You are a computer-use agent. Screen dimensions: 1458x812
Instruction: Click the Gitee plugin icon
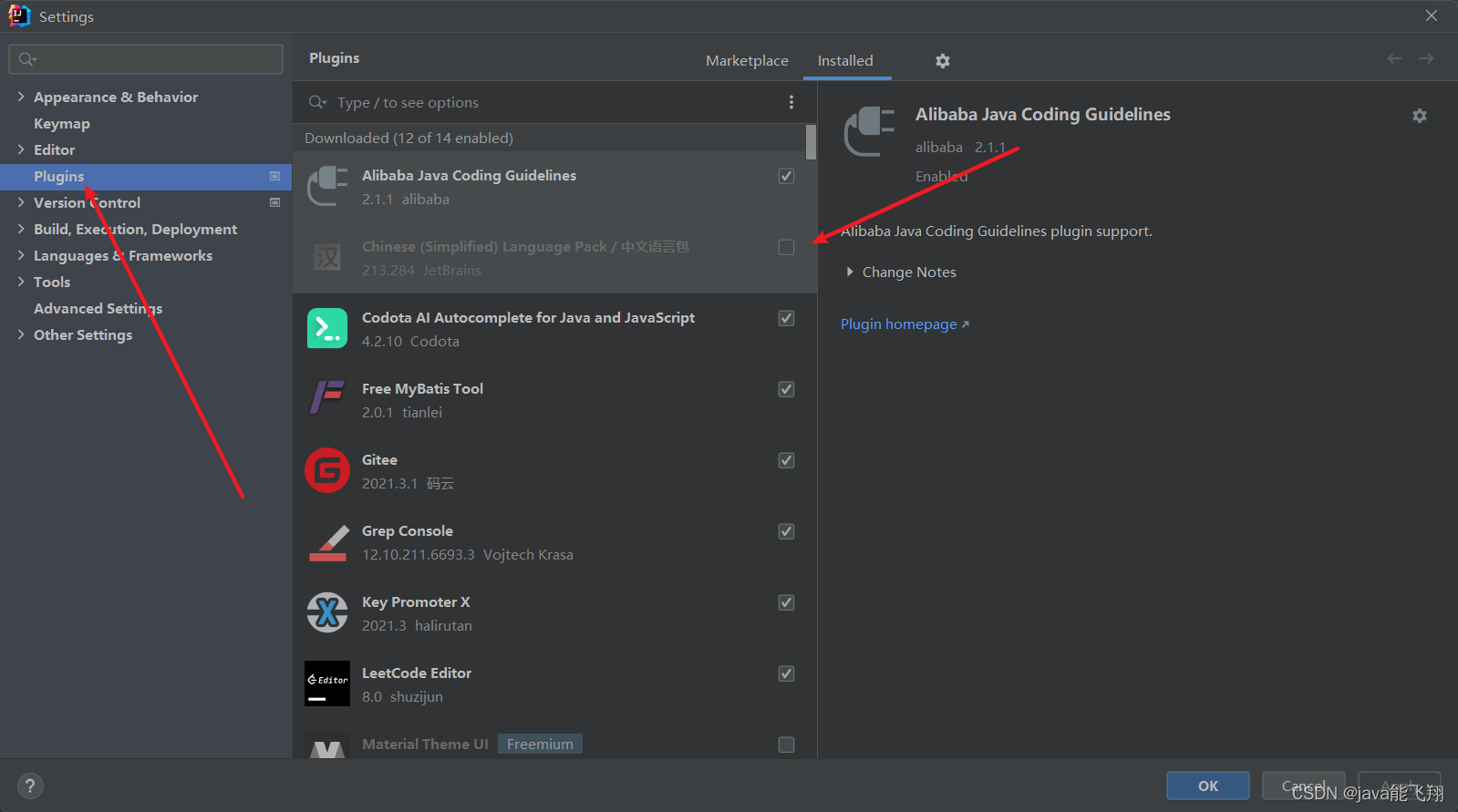click(327, 470)
